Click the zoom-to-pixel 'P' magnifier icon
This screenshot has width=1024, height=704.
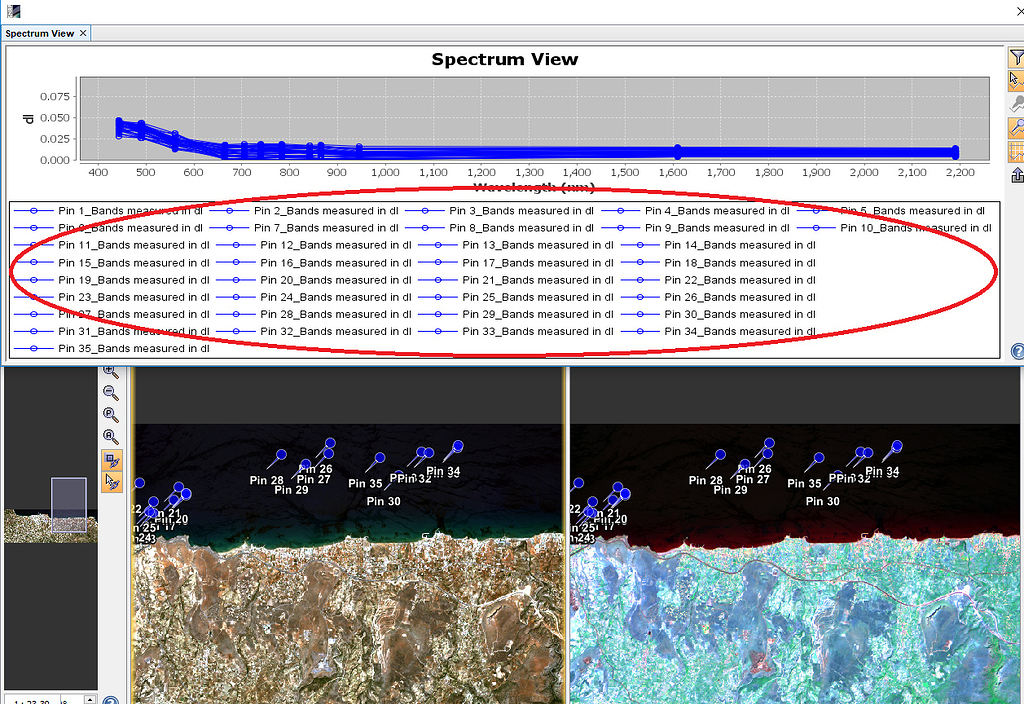[111, 415]
